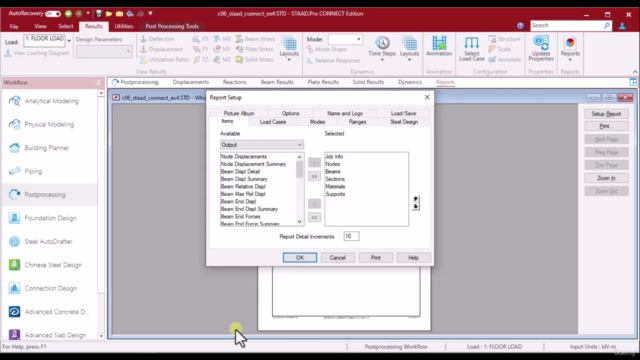Screen dimensions: 640x360
Task: Click the Deflection tool
Action: pos(157,39)
